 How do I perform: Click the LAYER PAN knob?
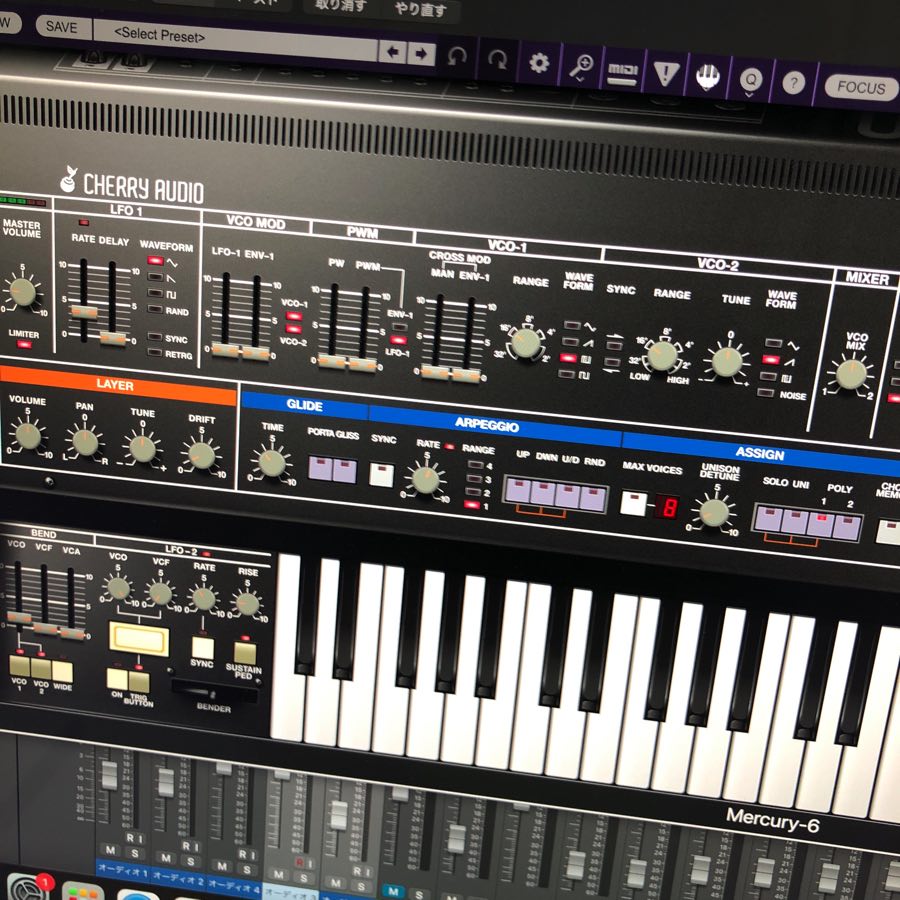tap(85, 443)
